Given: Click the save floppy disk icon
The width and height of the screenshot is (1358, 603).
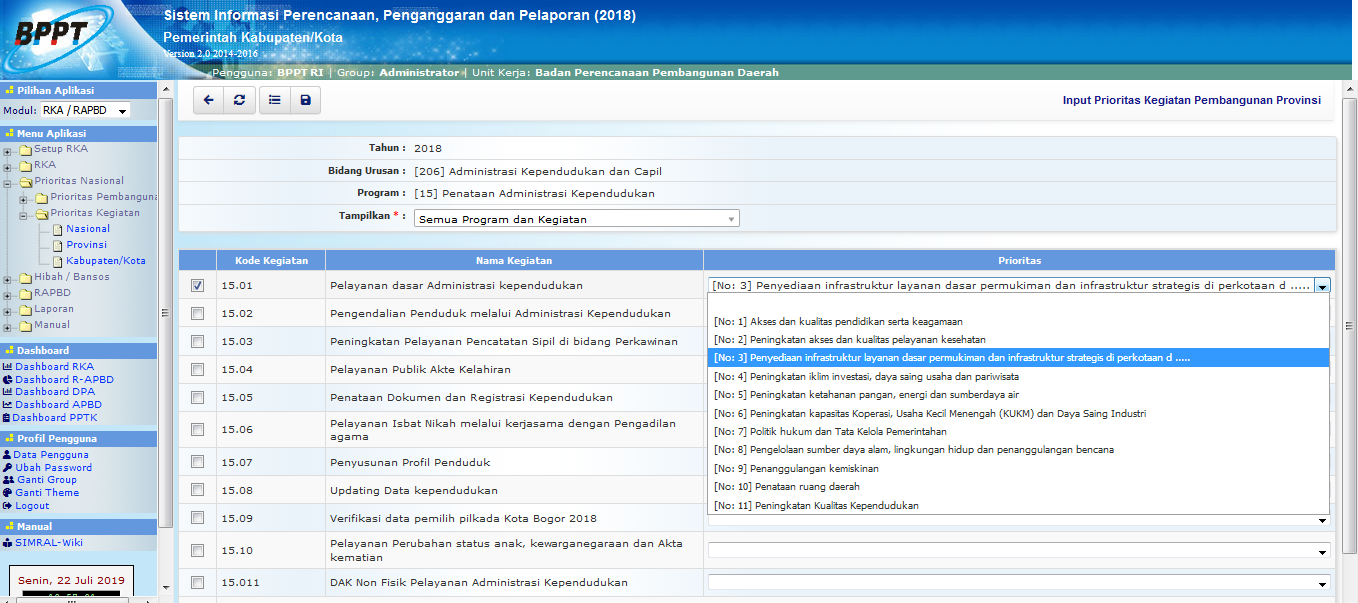Looking at the screenshot, I should pos(305,100).
